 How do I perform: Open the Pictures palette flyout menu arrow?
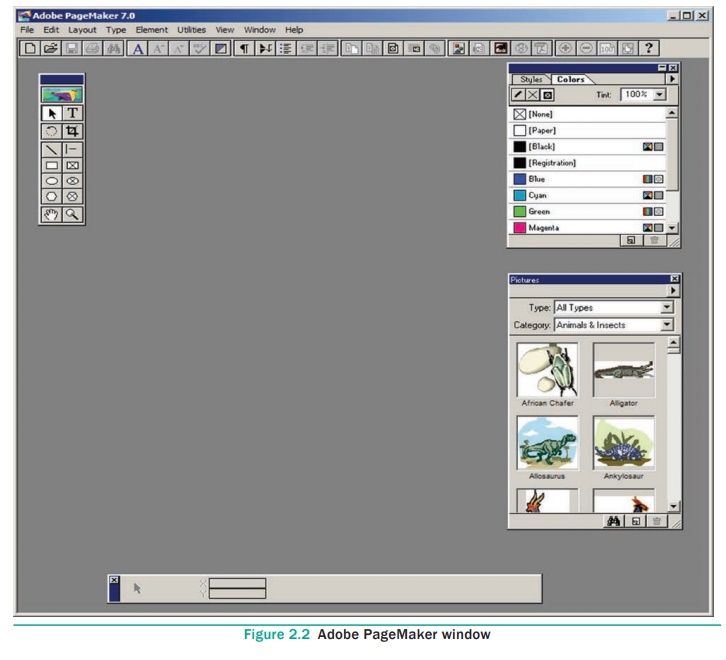pyautogui.click(x=673, y=290)
